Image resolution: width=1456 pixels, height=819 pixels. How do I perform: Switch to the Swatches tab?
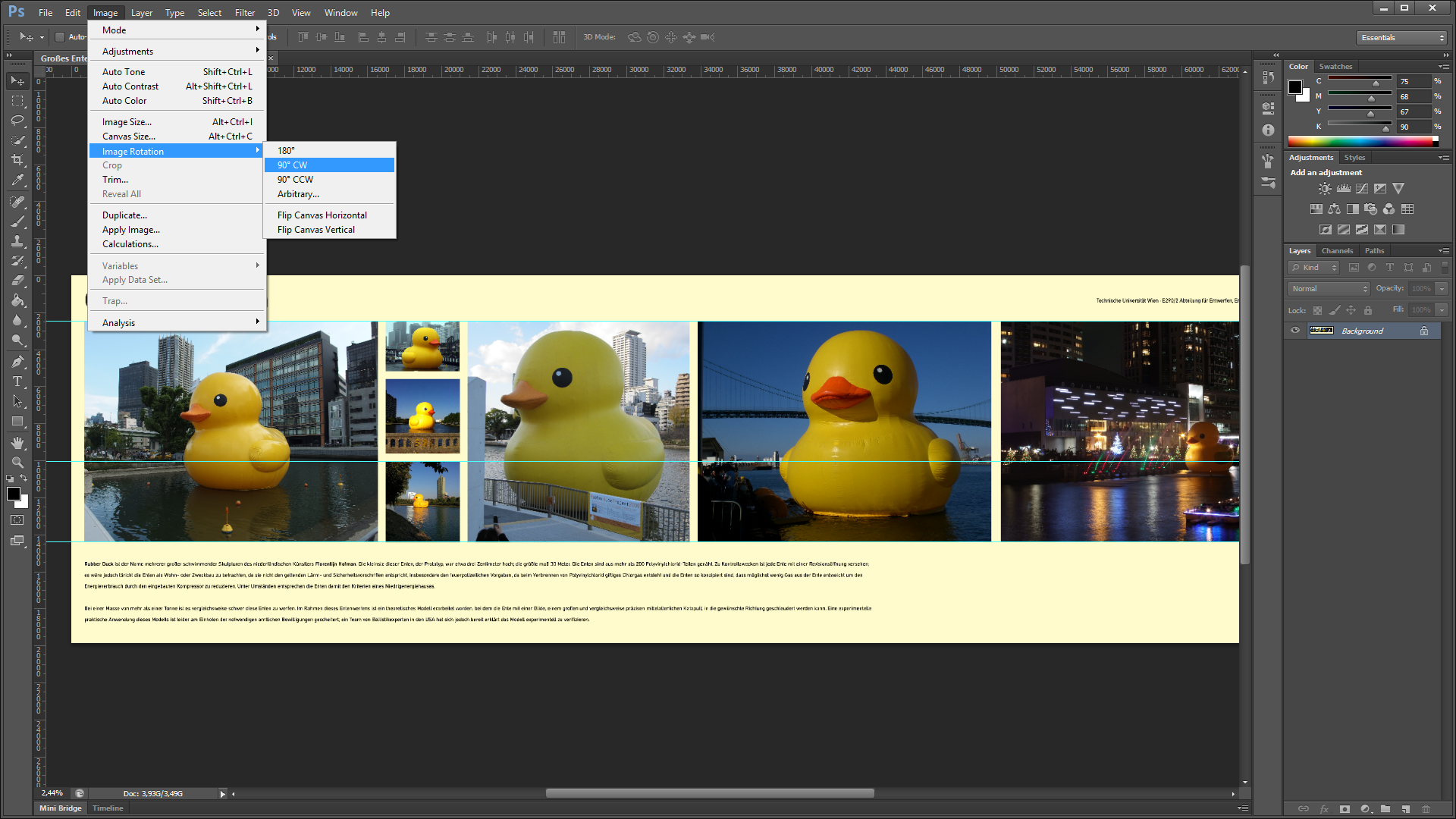click(1335, 67)
